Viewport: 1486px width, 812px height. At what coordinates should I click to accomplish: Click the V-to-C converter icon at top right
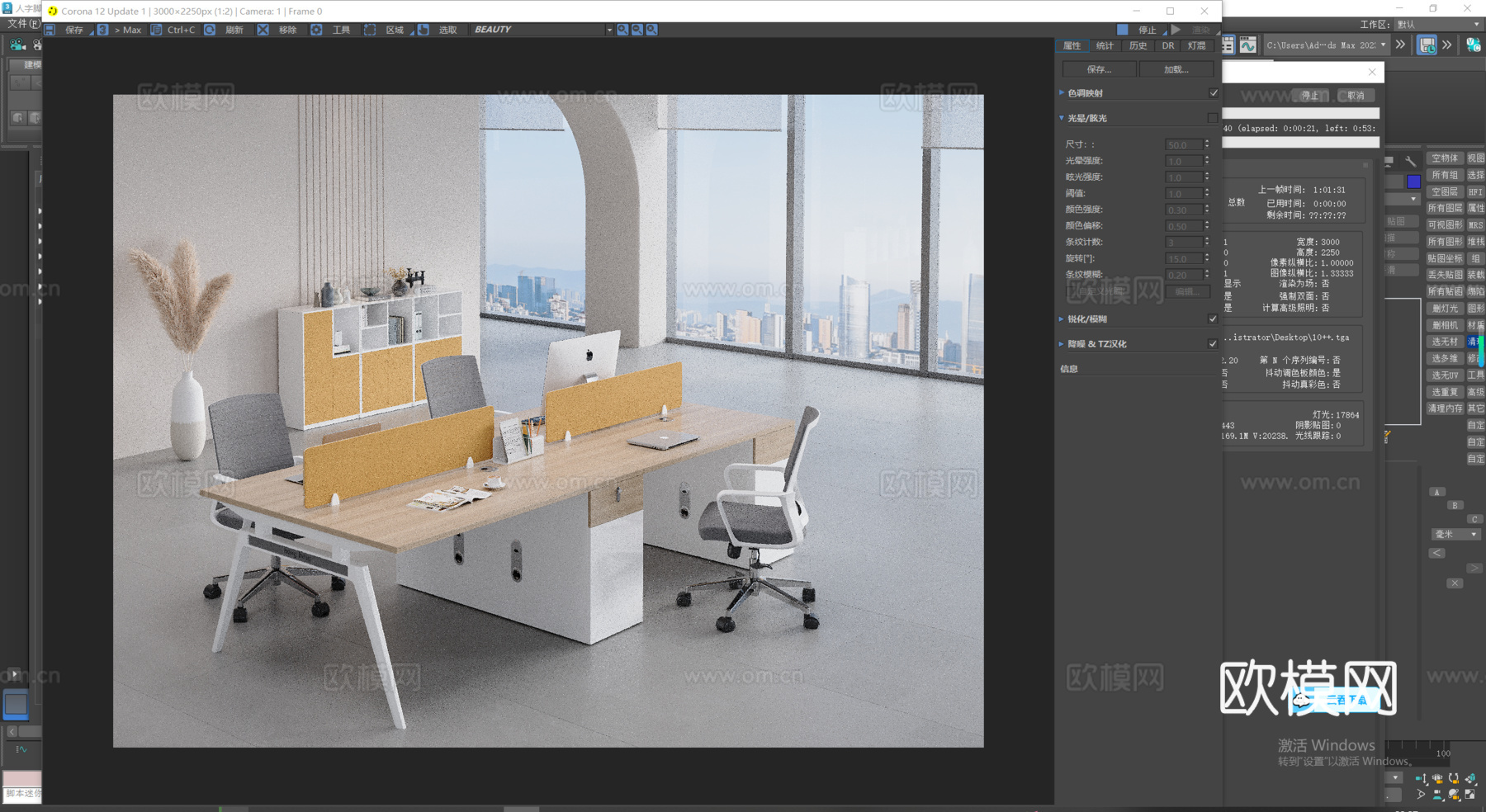click(x=1474, y=45)
